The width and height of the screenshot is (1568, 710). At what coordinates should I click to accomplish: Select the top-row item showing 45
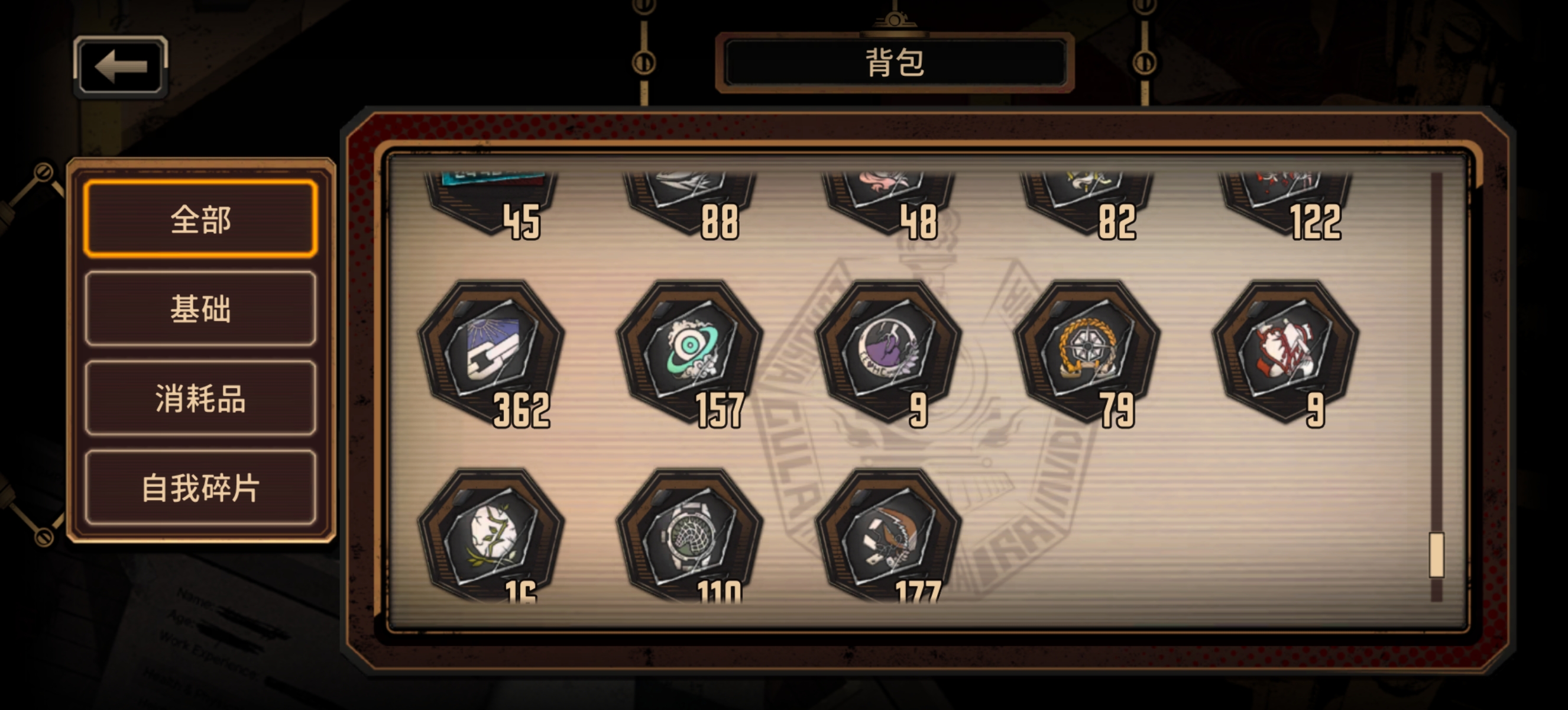click(x=491, y=204)
